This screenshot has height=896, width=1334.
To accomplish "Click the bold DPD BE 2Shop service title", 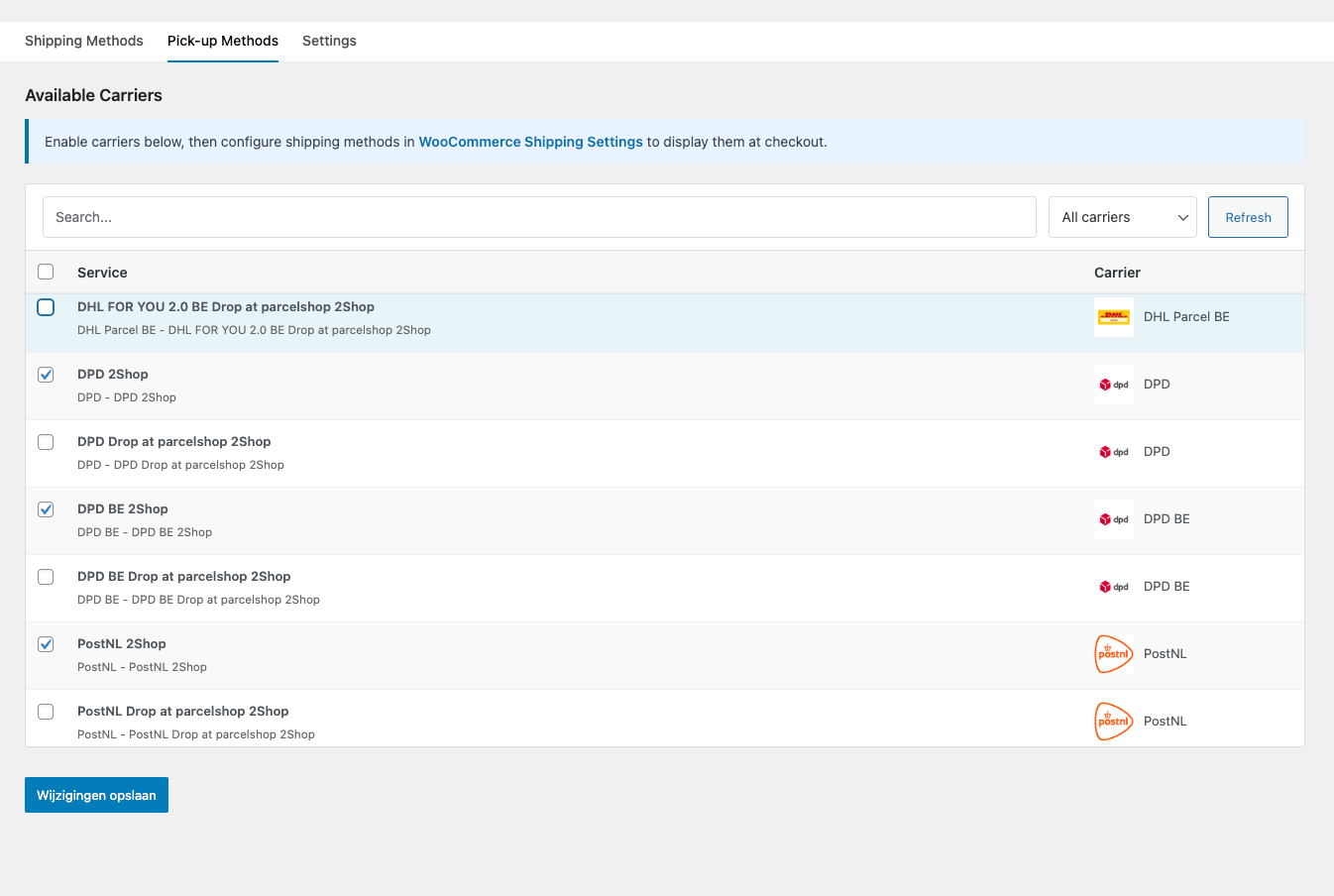I will [123, 509].
